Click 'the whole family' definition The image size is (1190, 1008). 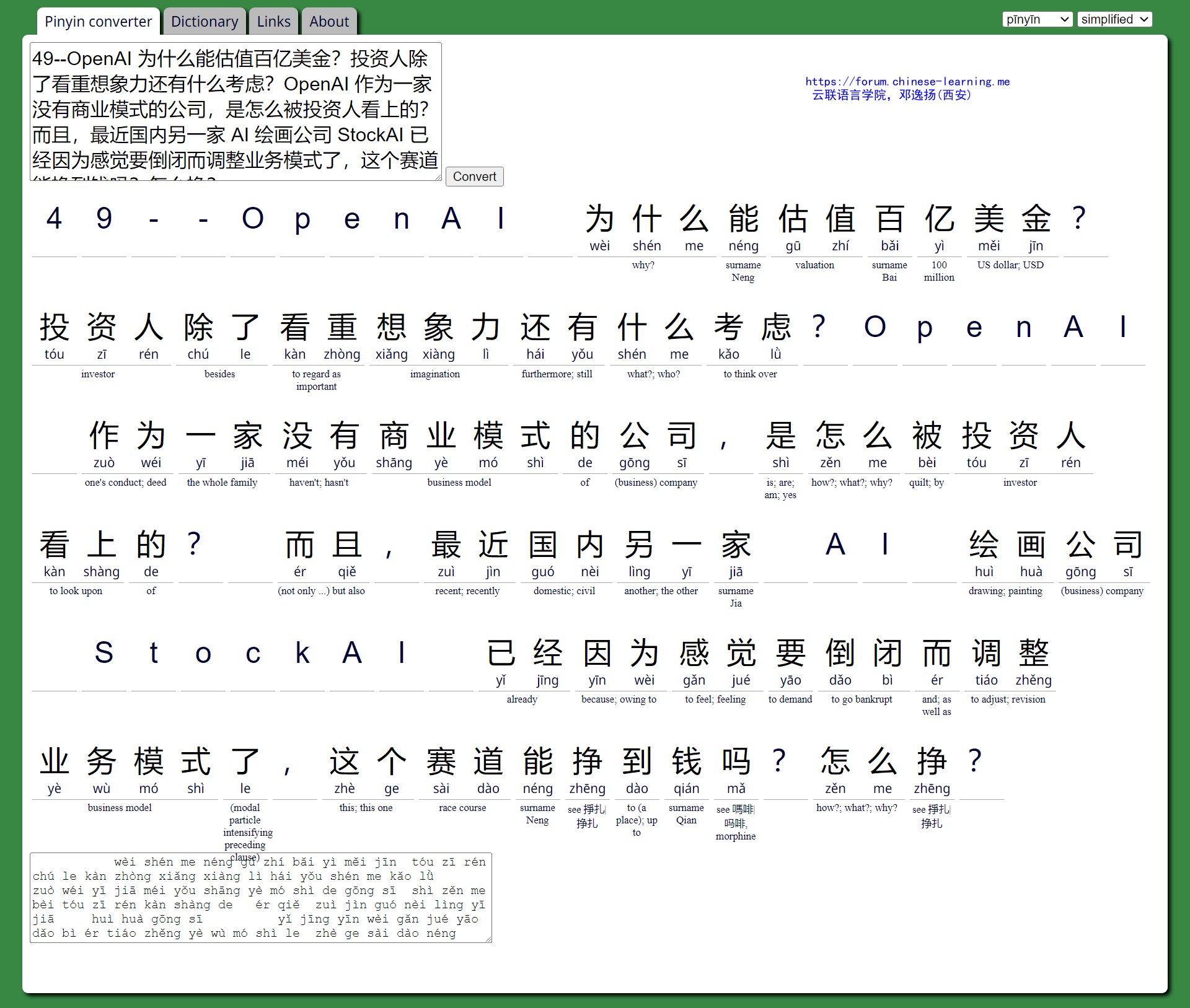(222, 483)
